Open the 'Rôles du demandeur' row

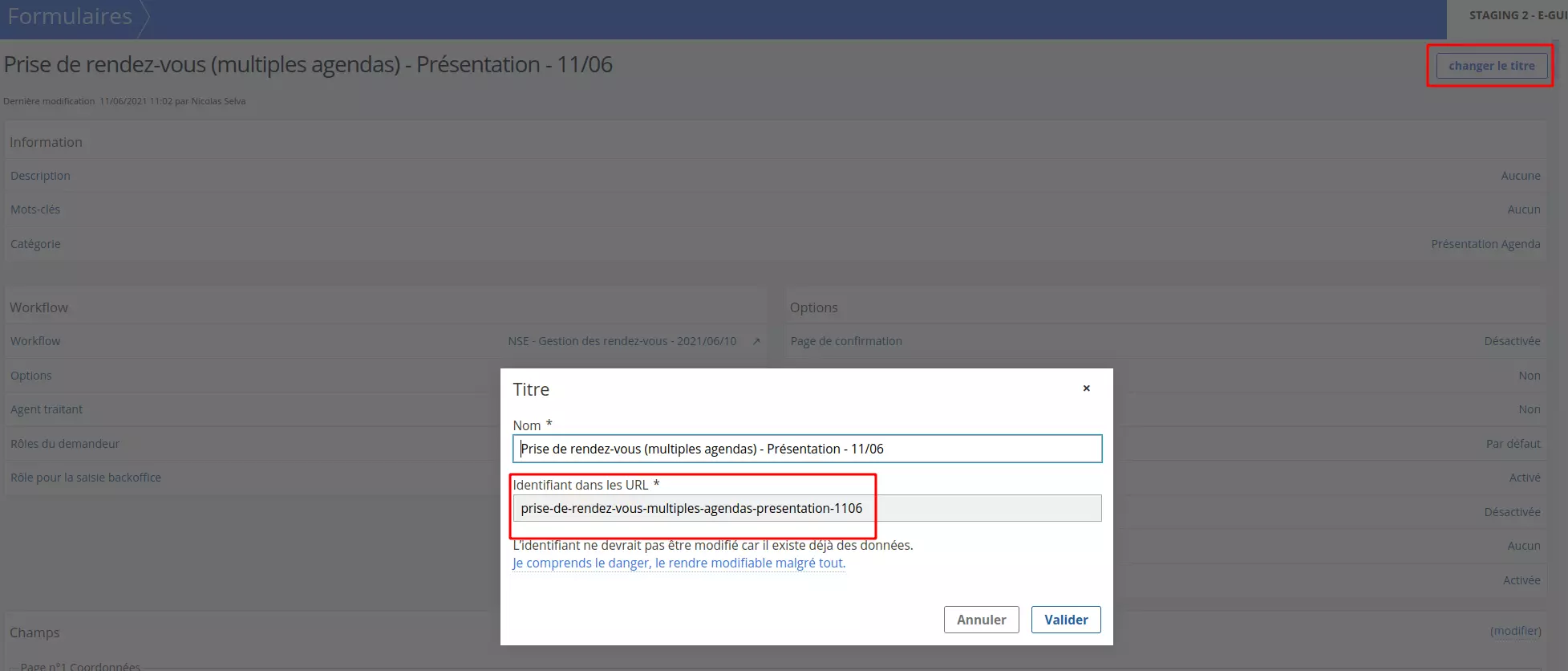(385, 444)
